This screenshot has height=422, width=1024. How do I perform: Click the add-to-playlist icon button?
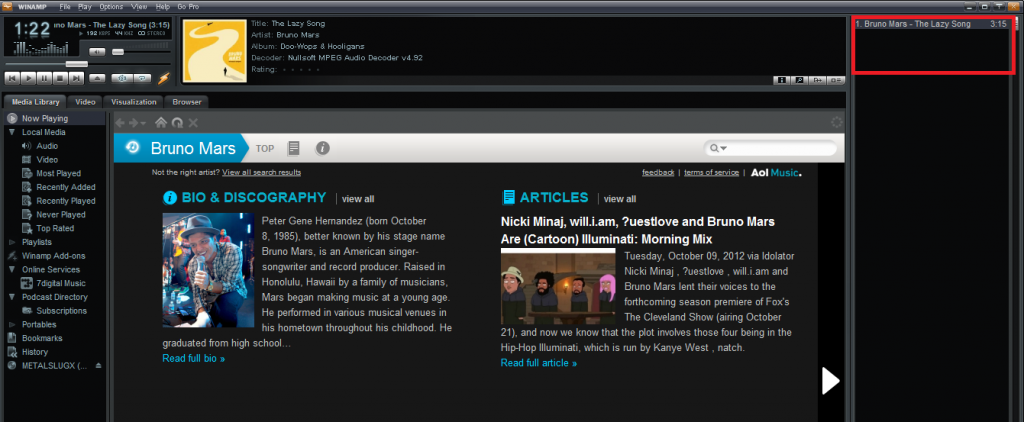(818, 80)
